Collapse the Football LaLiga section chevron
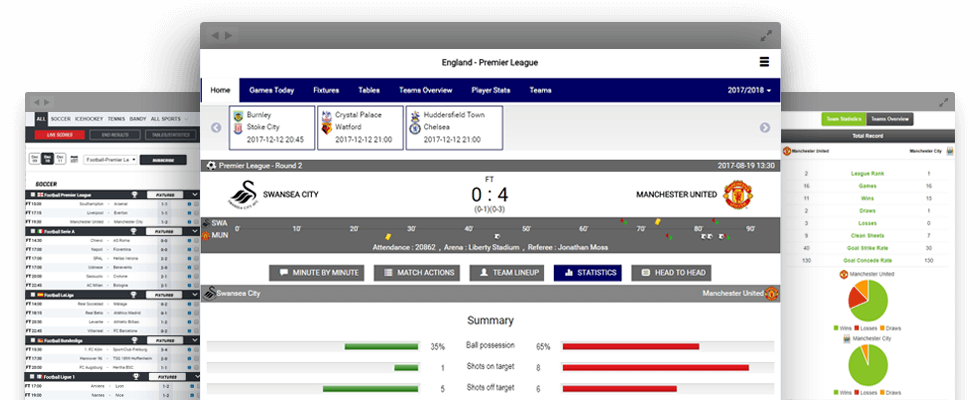The height and width of the screenshot is (400, 980). [x=194, y=294]
